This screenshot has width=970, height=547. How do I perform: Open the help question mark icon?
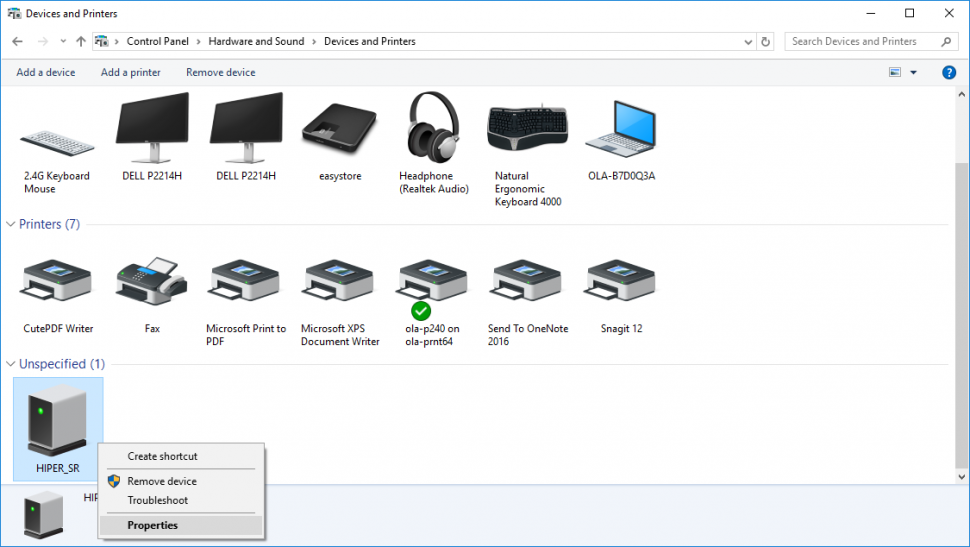point(949,72)
